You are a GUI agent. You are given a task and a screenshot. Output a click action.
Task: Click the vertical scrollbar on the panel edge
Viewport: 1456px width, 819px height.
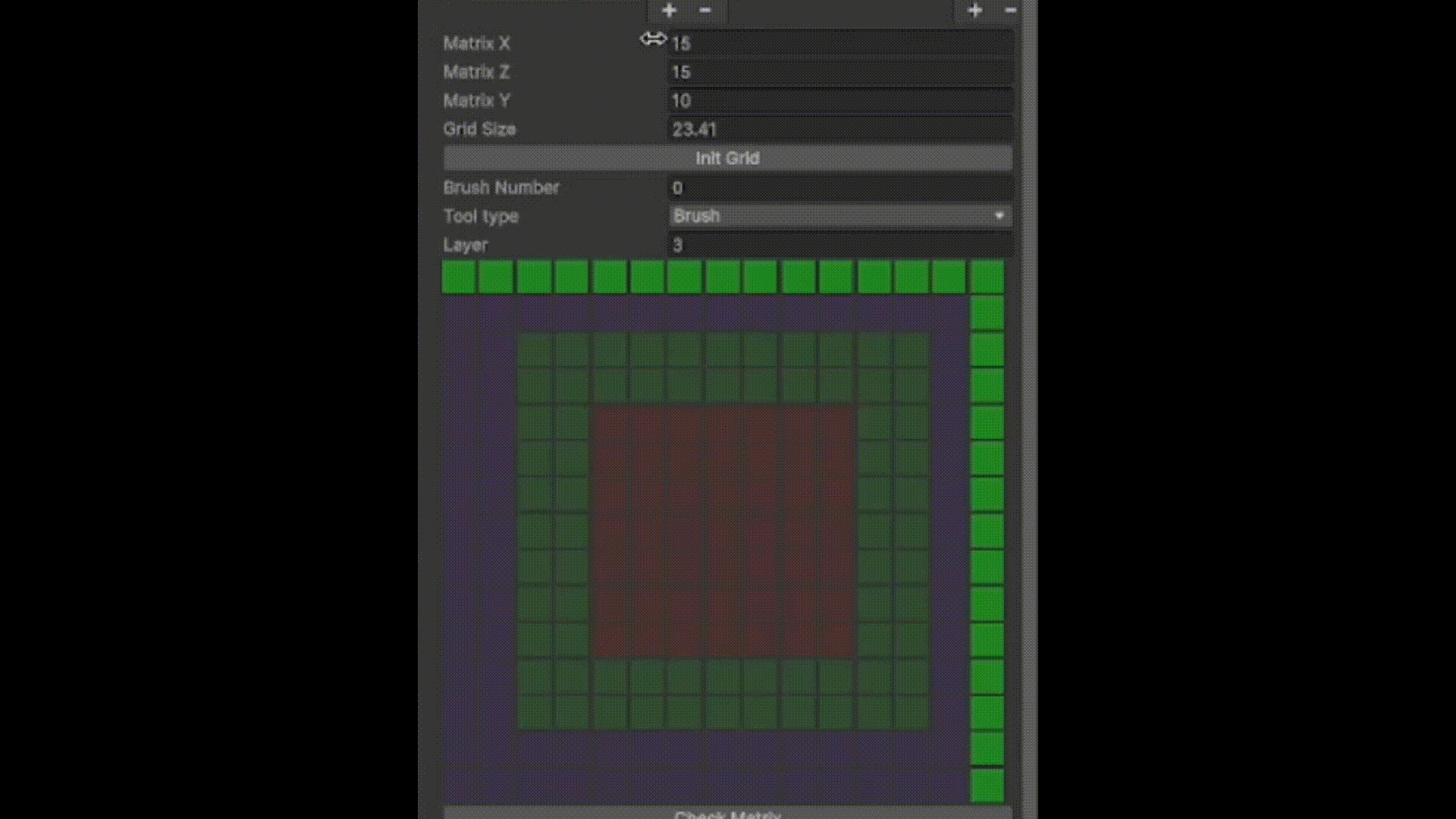1029,409
